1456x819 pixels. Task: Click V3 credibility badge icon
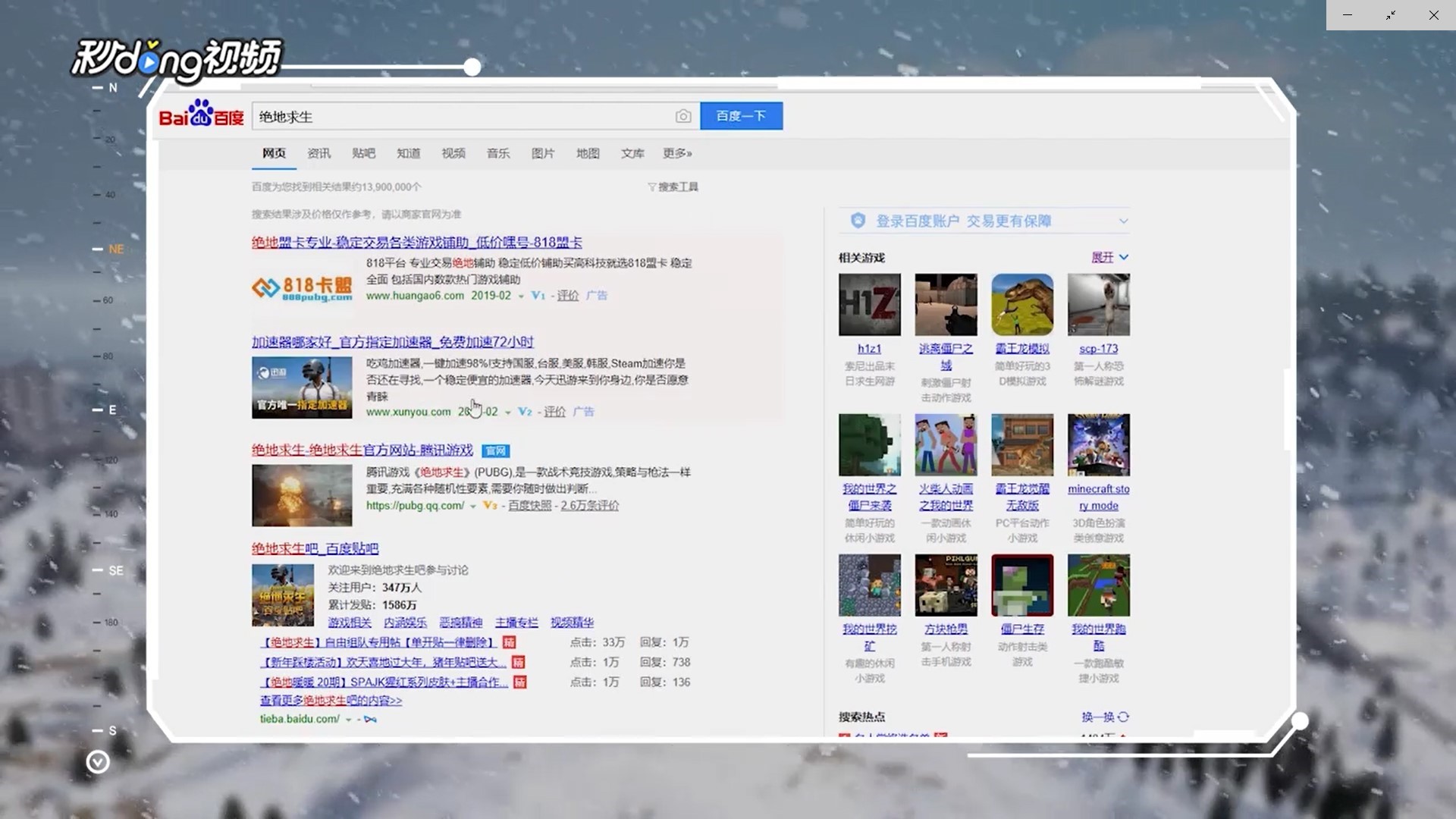(490, 505)
